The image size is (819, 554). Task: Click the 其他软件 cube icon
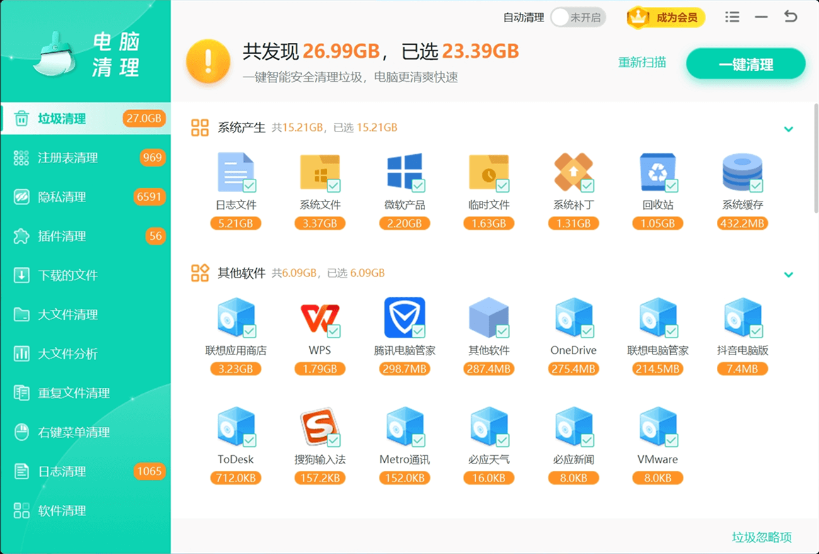click(488, 317)
